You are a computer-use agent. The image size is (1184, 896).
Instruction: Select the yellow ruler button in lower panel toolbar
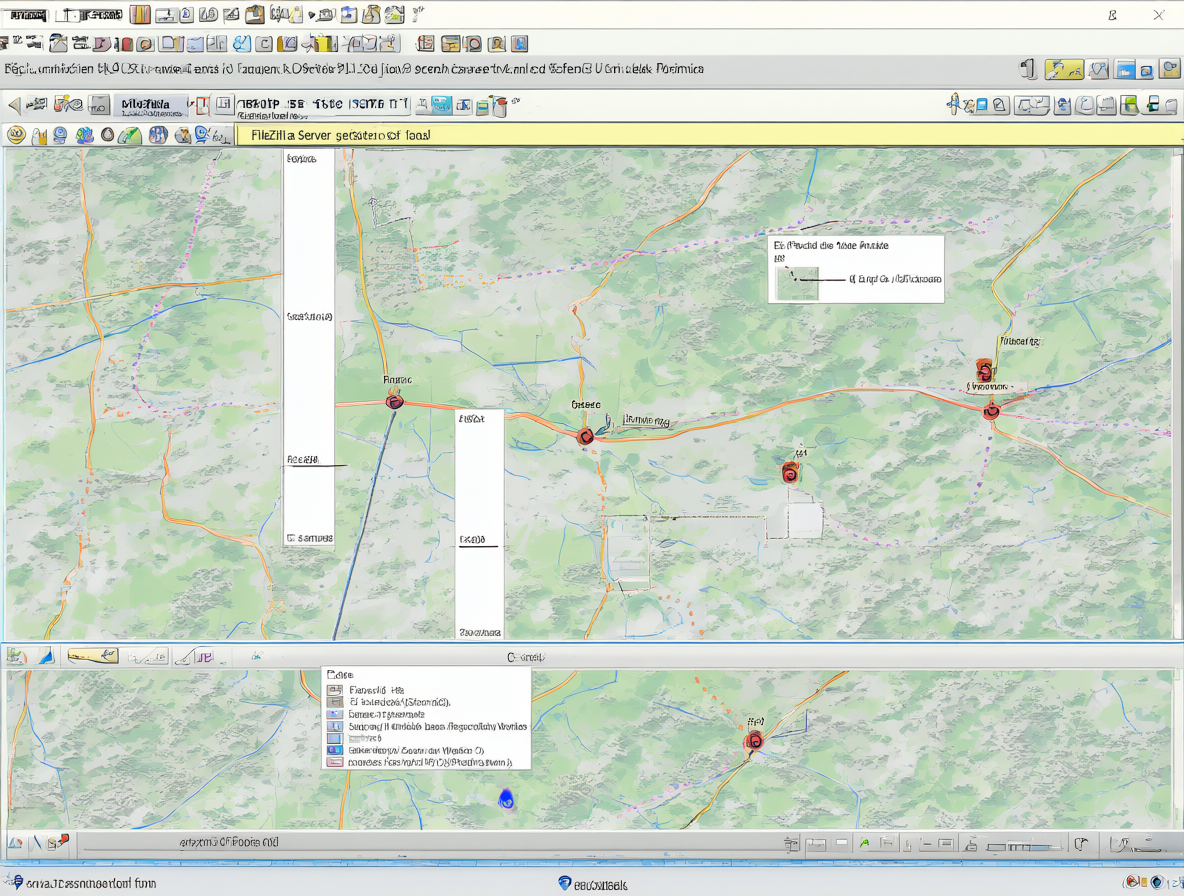pos(93,656)
